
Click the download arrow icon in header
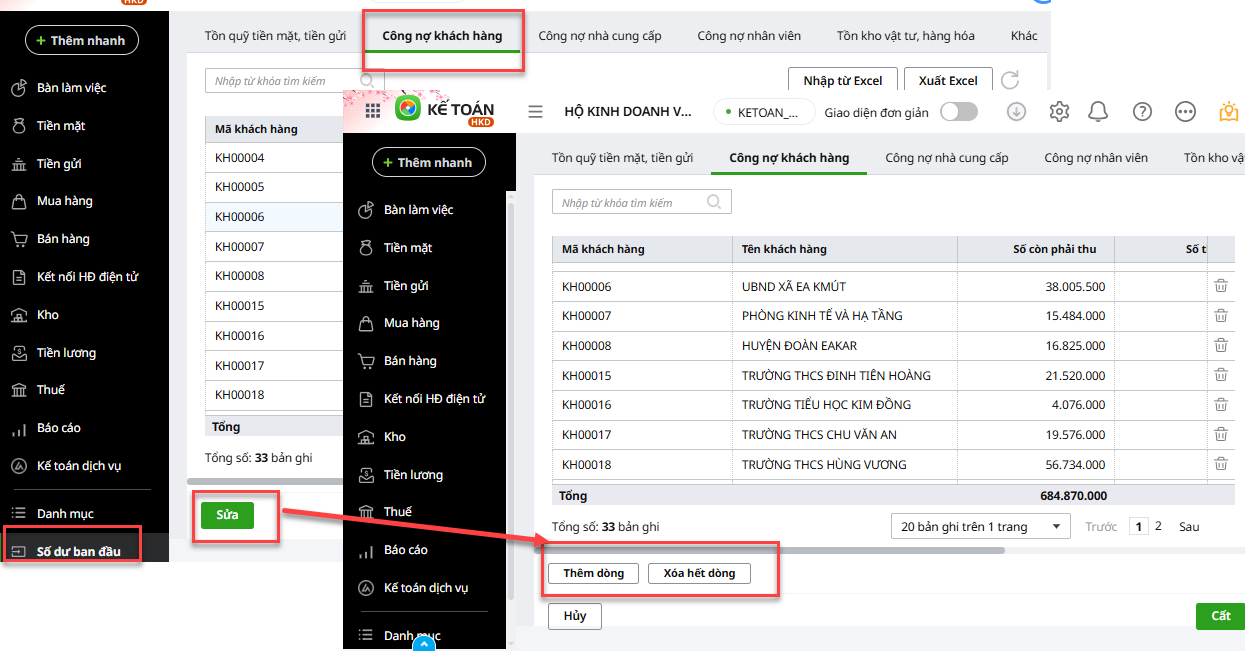[x=1016, y=112]
